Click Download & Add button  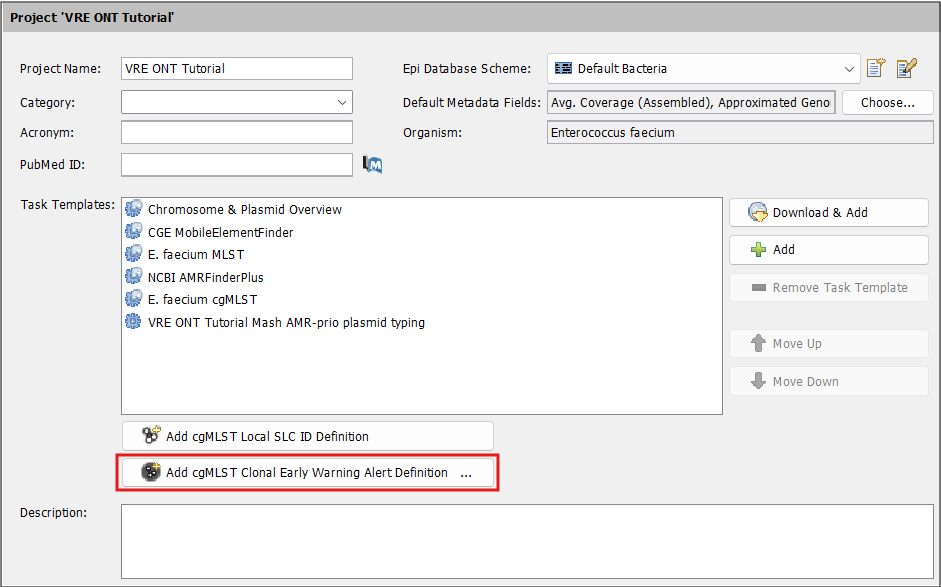(x=829, y=212)
